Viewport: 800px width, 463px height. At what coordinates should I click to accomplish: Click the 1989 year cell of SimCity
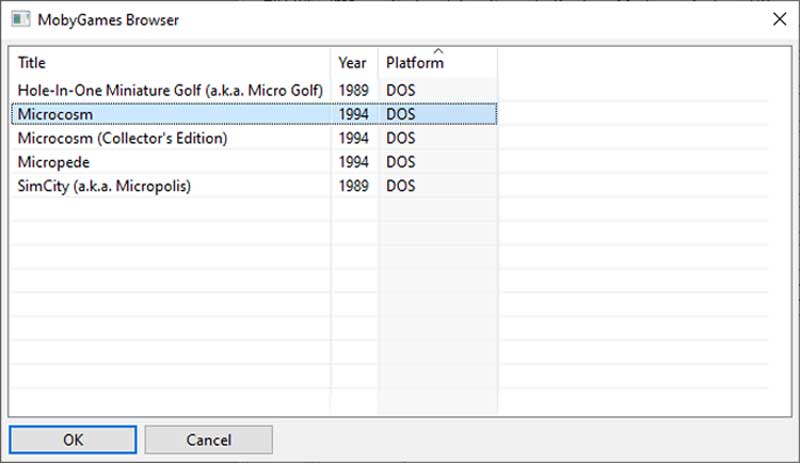tap(354, 186)
